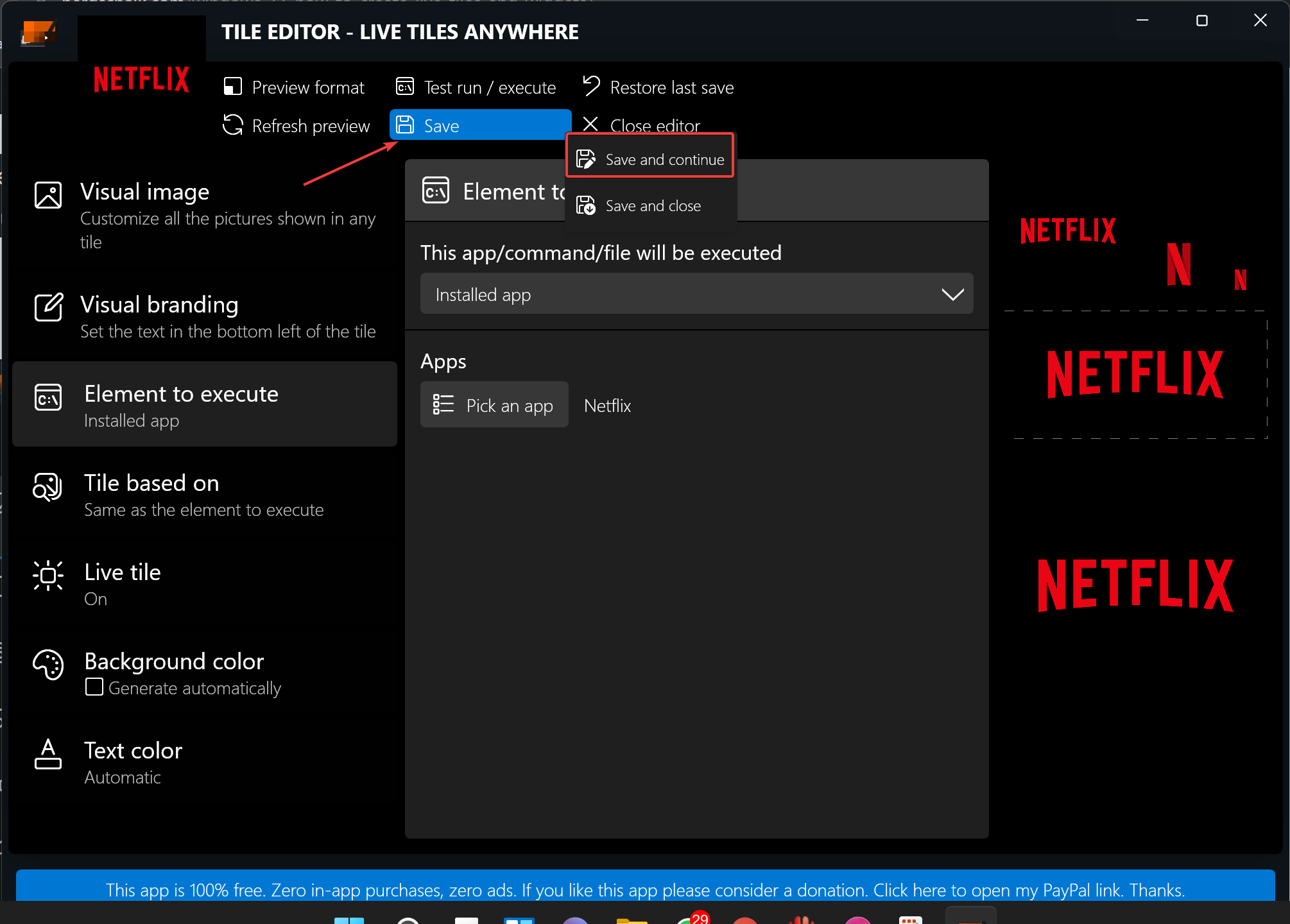Click the Text color letter icon
The height and width of the screenshot is (924, 1290).
[47, 754]
